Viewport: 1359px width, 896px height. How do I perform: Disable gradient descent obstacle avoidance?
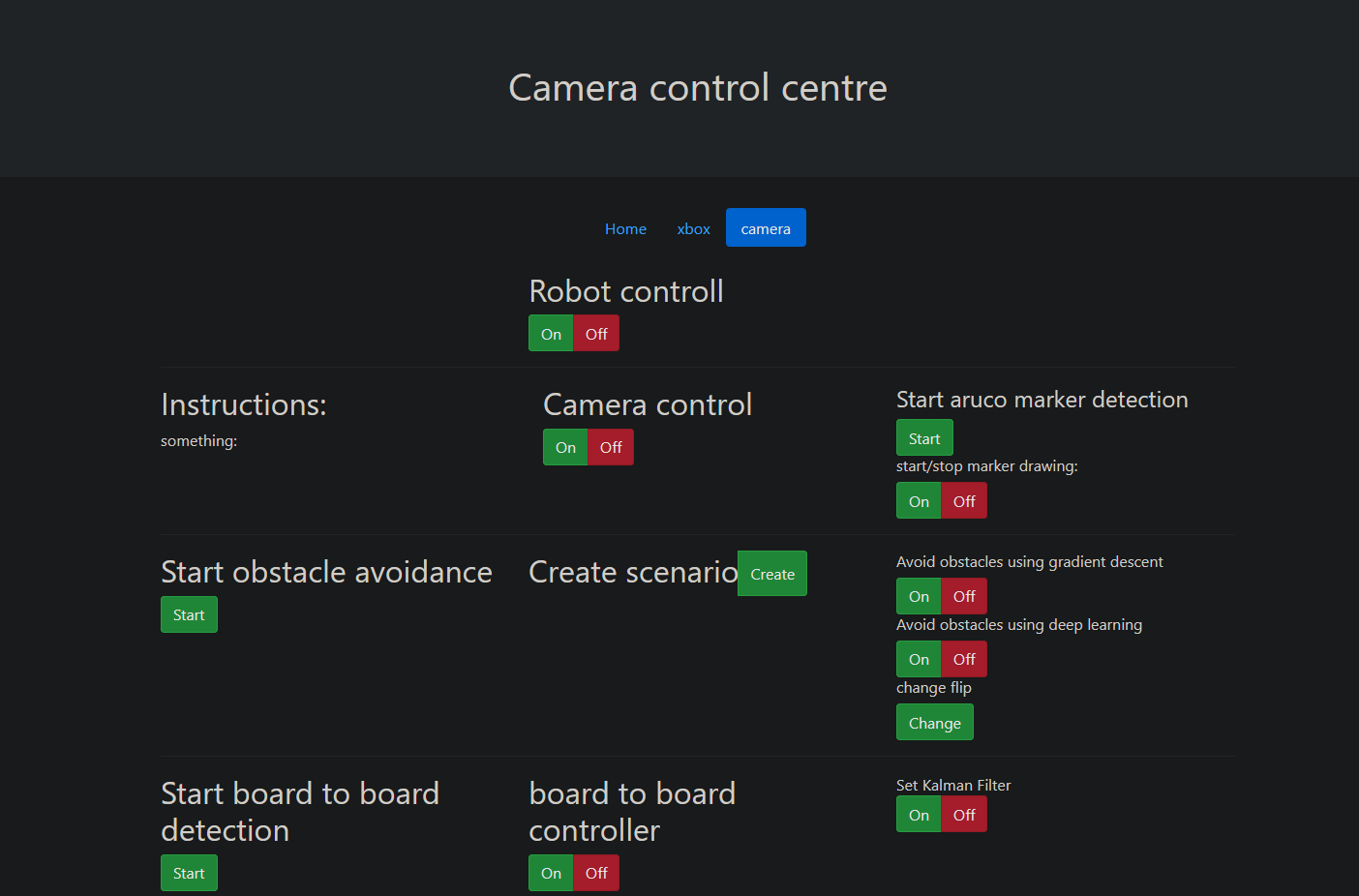click(x=964, y=596)
